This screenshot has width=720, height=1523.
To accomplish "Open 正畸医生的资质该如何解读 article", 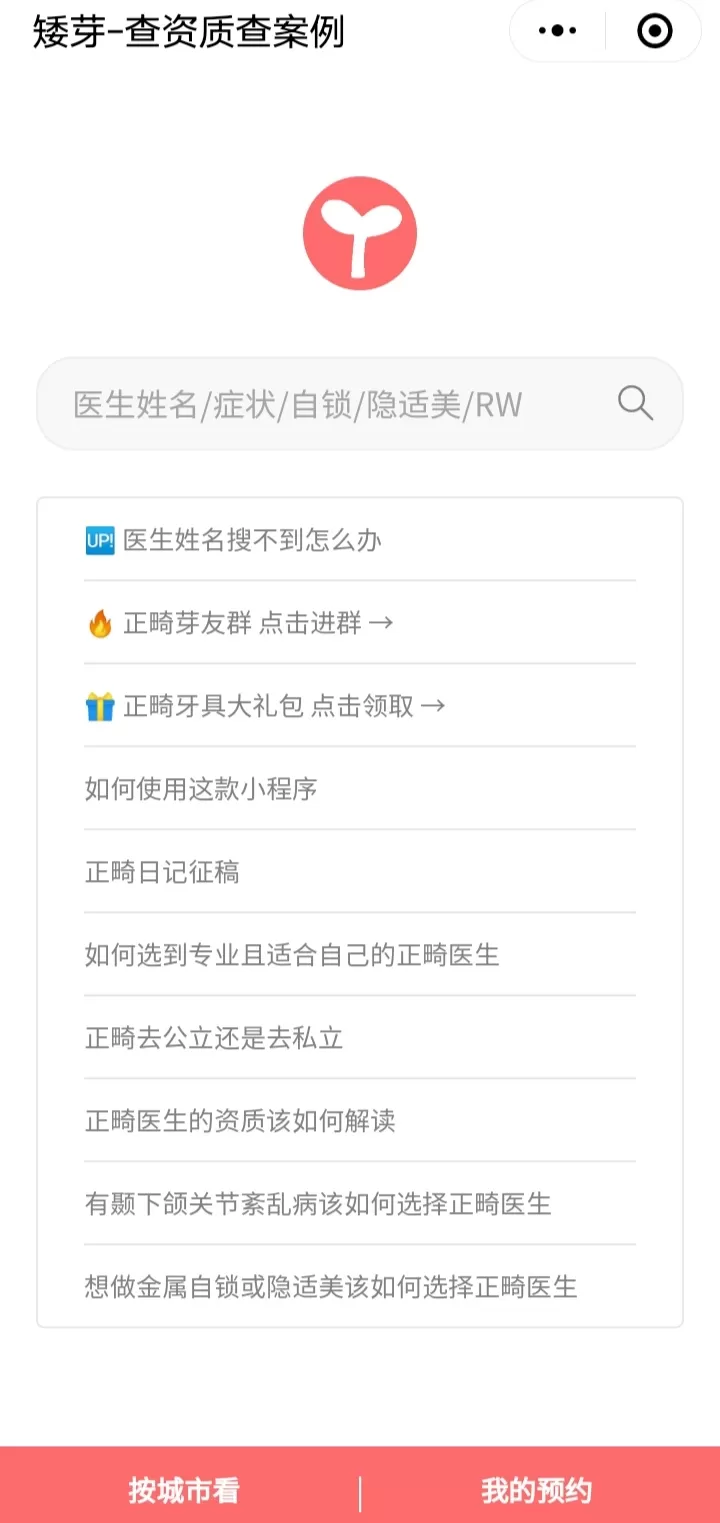I will pyautogui.click(x=240, y=1122).
